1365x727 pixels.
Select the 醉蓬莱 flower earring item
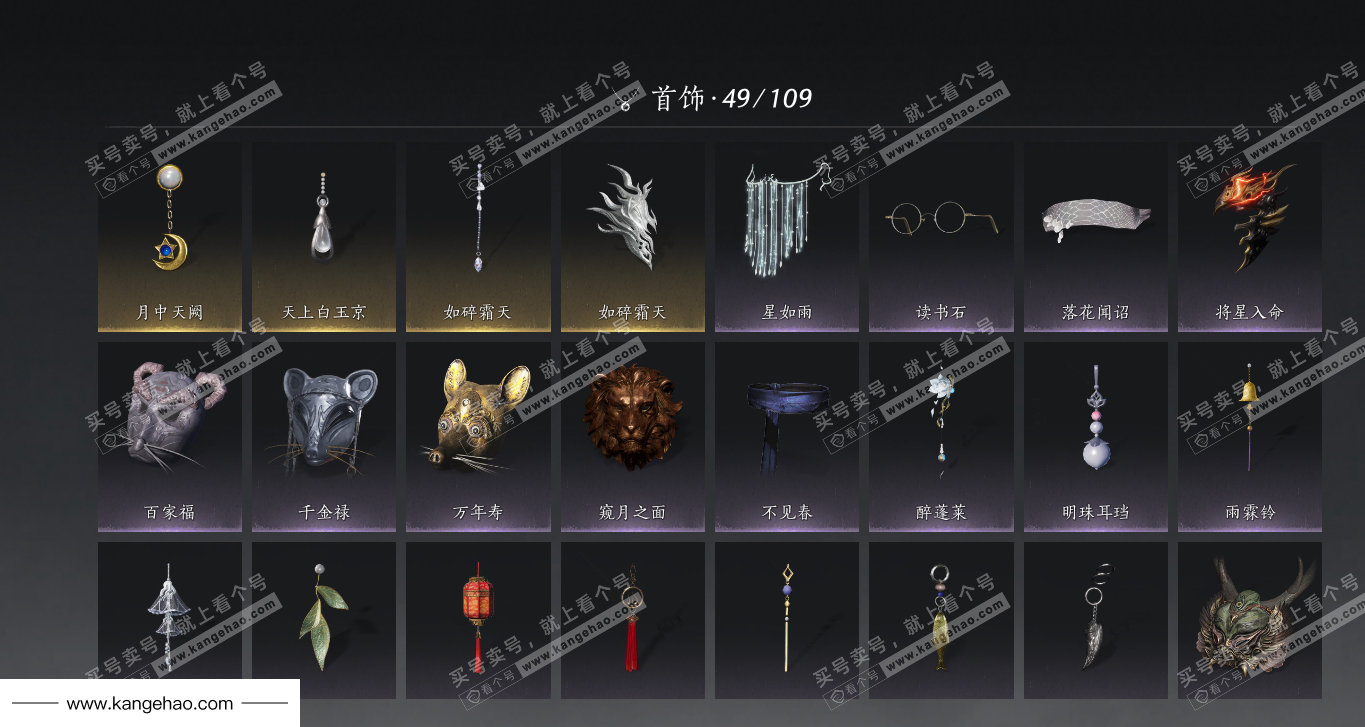pyautogui.click(x=941, y=437)
